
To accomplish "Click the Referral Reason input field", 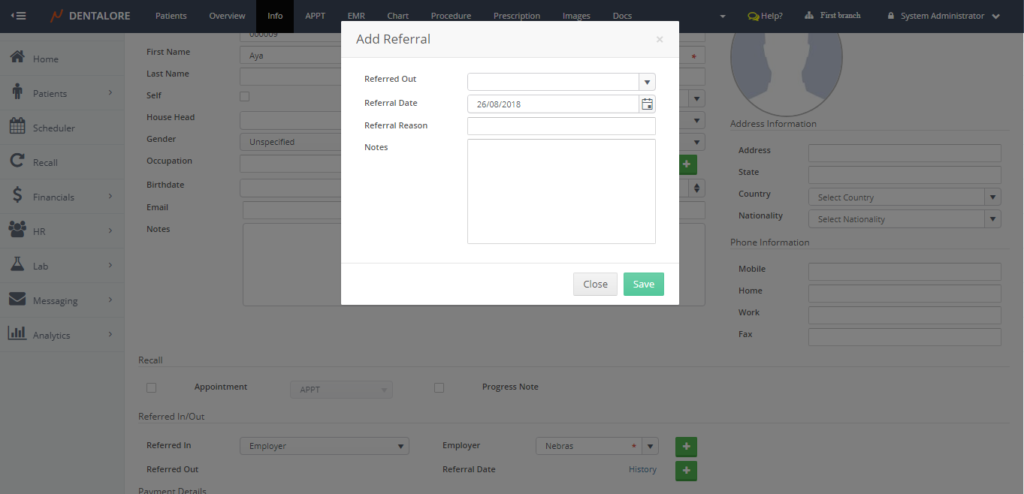I will [561, 126].
